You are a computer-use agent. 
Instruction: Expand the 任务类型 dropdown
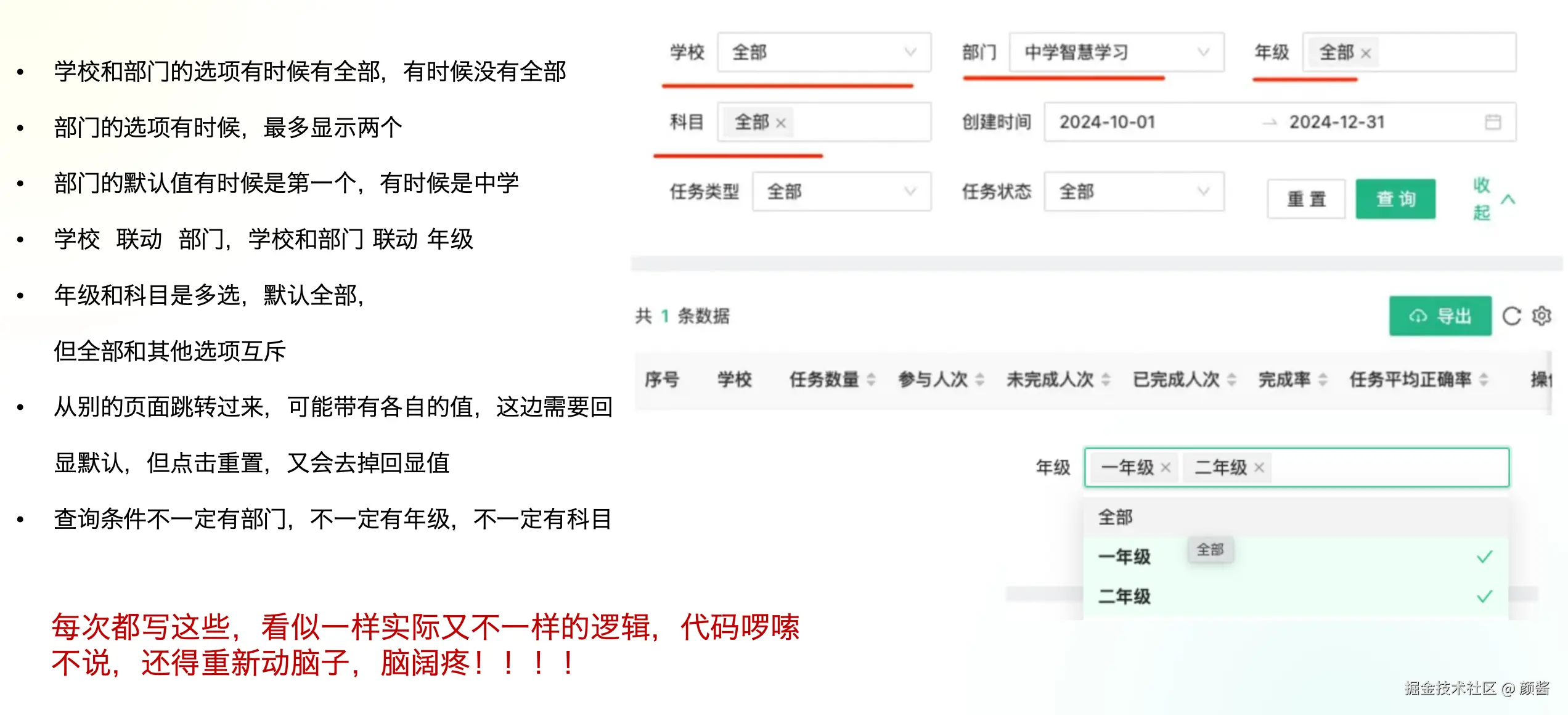tap(841, 192)
